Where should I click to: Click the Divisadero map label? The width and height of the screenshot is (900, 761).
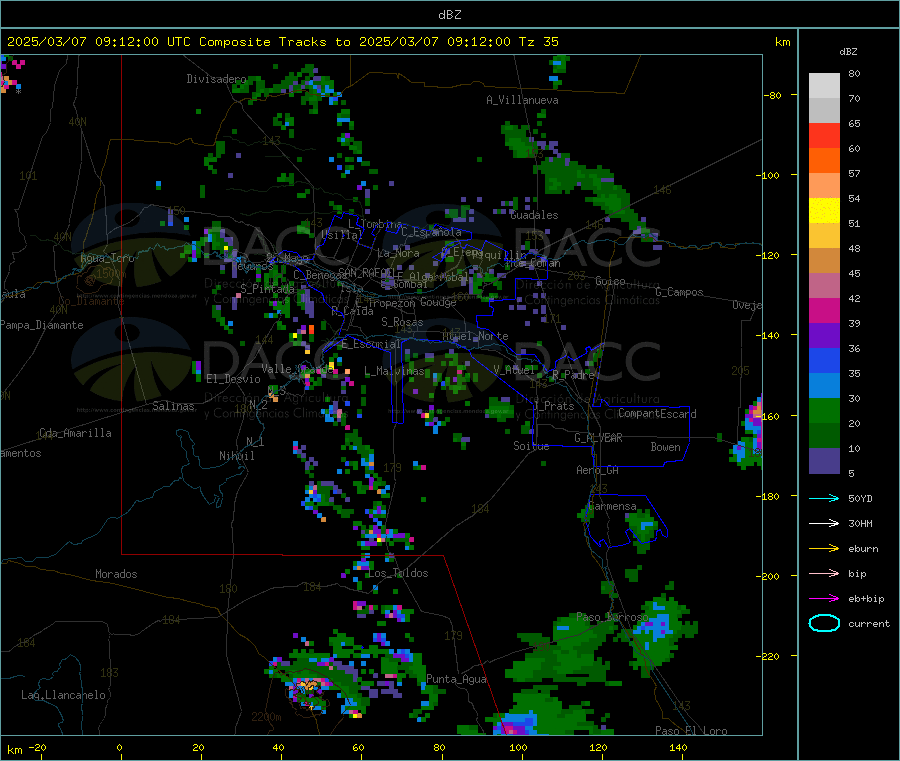click(216, 79)
